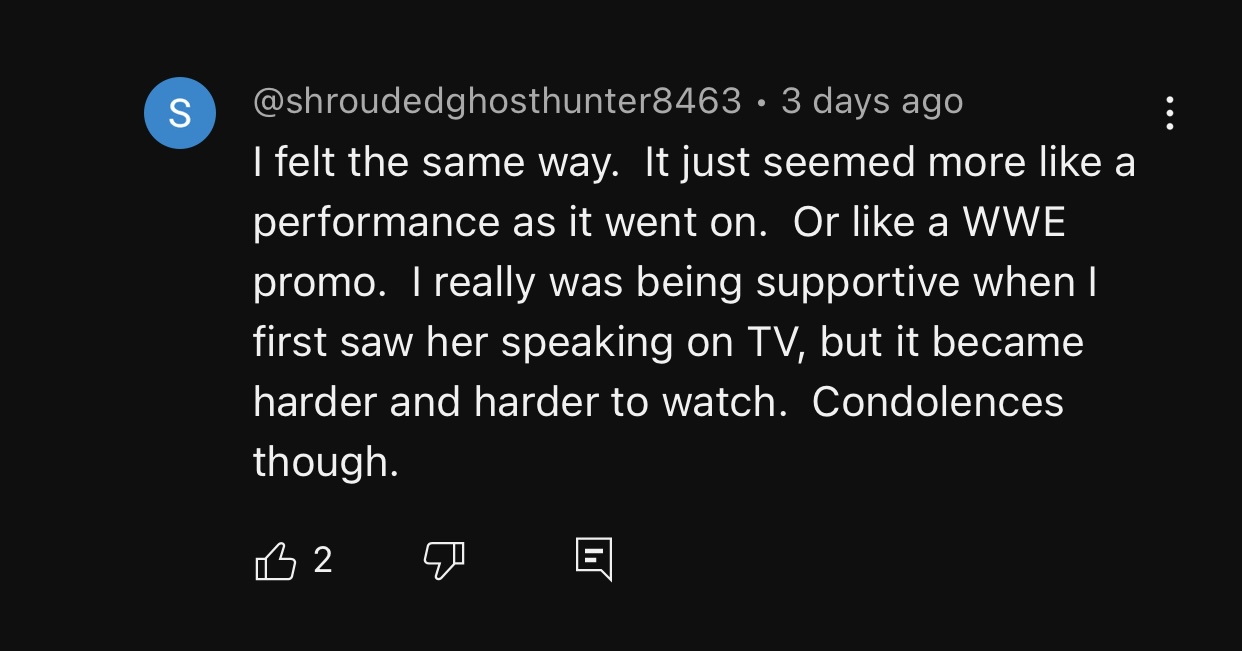
Task: Reply to the comment via reply icon
Action: click(x=593, y=560)
